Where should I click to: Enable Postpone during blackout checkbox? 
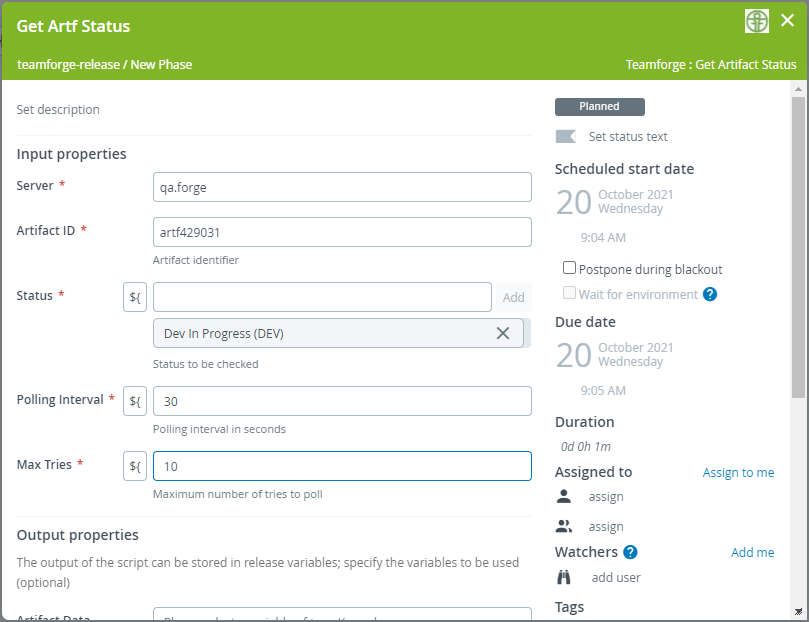pyautogui.click(x=569, y=268)
